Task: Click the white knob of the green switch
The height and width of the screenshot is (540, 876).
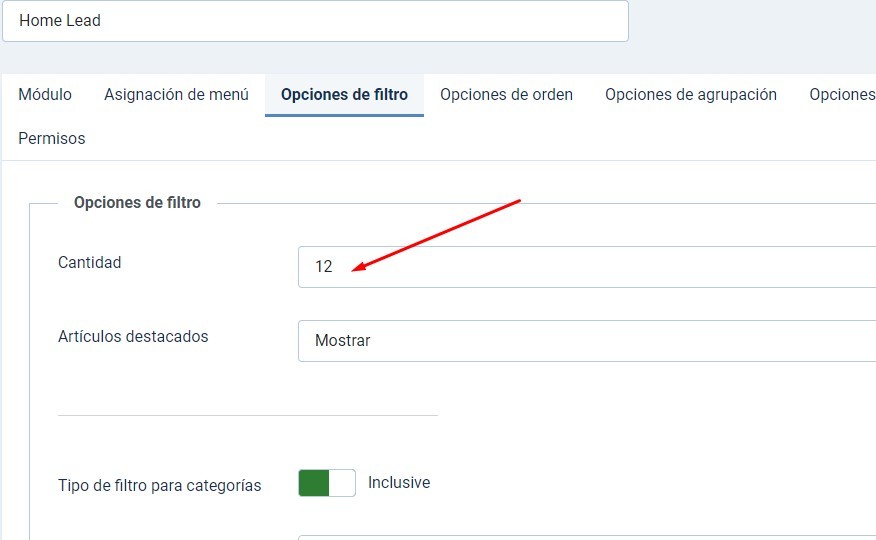Action: pyautogui.click(x=342, y=483)
